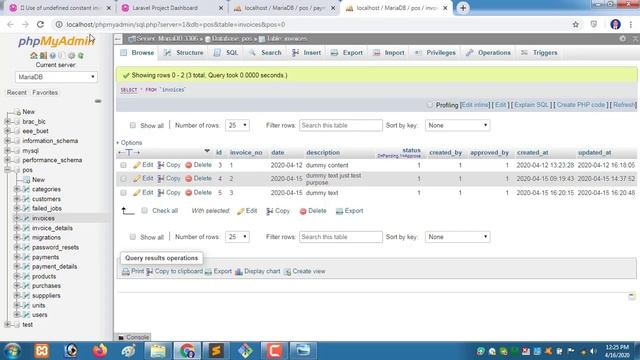
Task: Tick the Check all checkbox
Action: pyautogui.click(x=144, y=211)
